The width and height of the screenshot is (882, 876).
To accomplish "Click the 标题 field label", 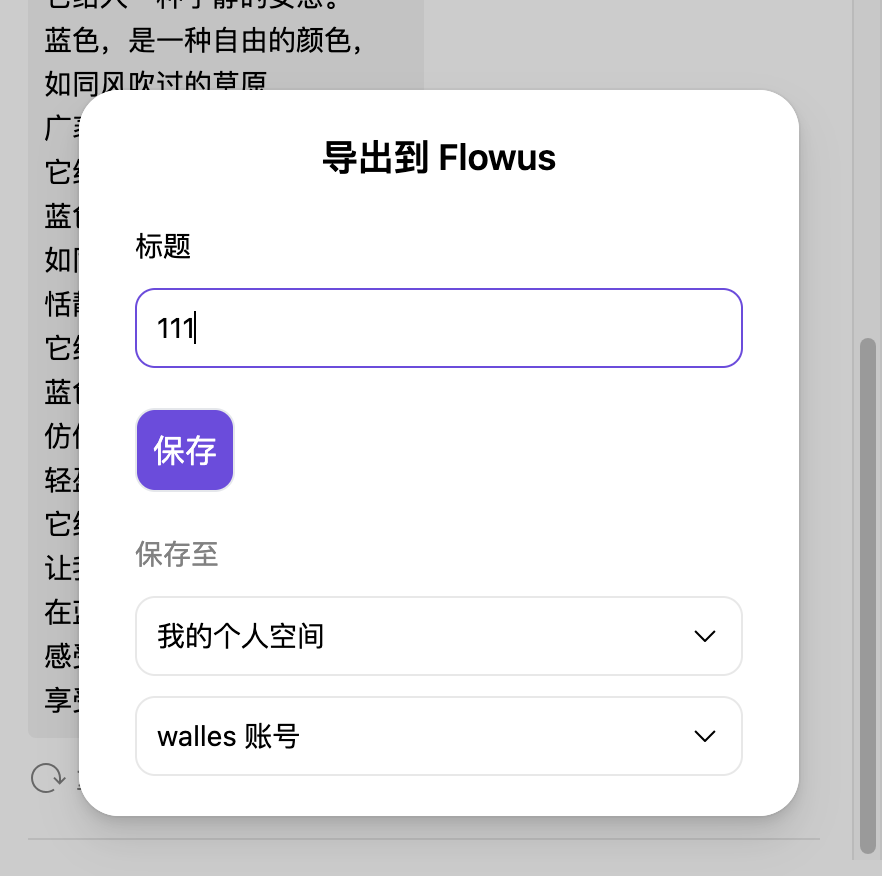I will point(162,247).
